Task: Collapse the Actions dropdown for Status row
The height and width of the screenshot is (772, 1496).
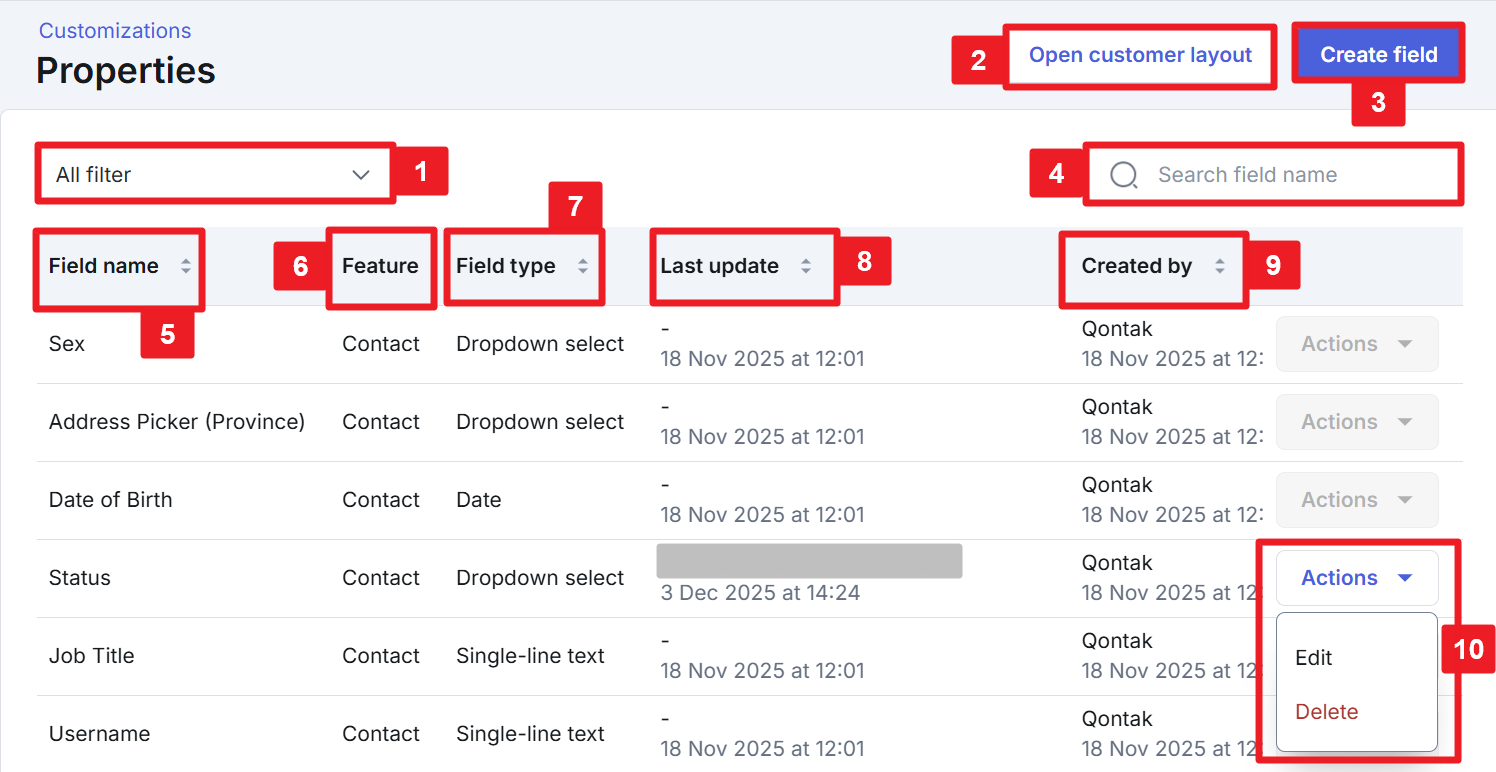Action: pos(1356,578)
